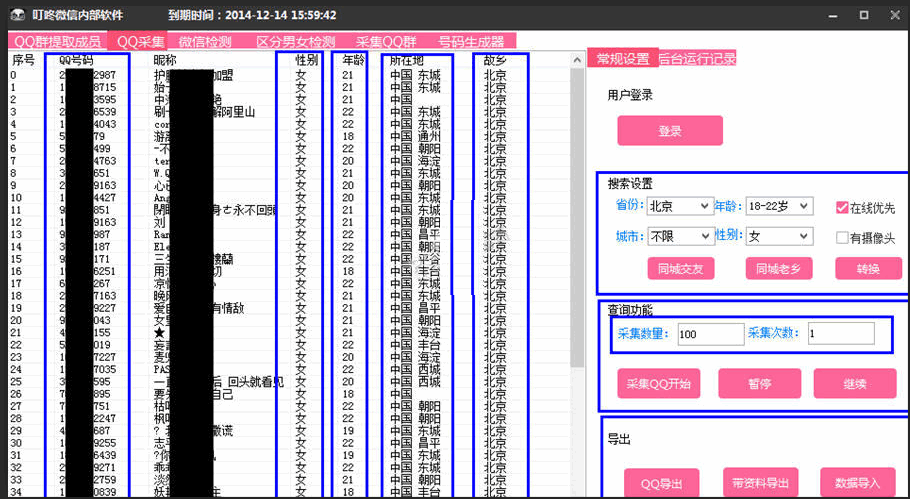Focus the 采集次数 input field
The height and width of the screenshot is (499, 910).
840,334
